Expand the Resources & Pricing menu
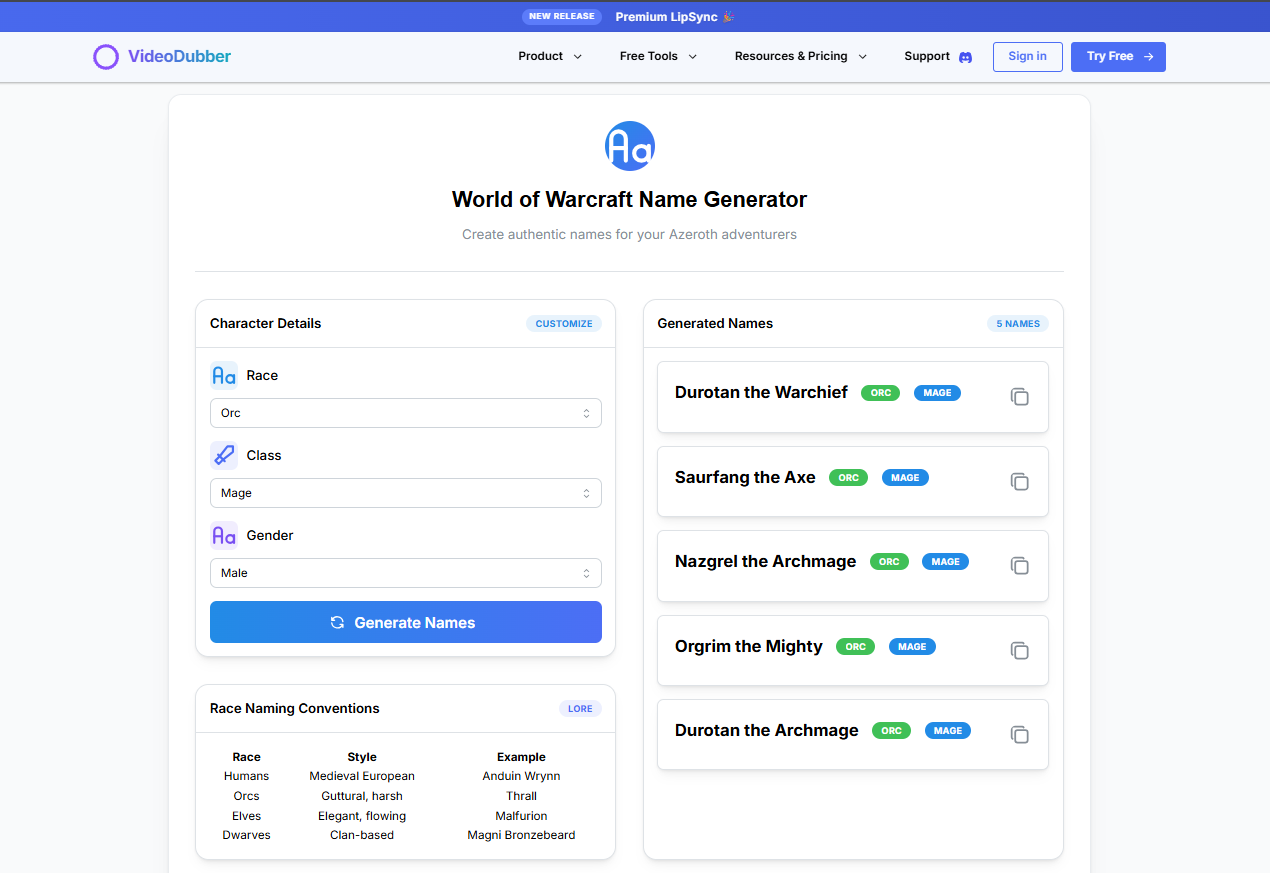 (x=801, y=56)
